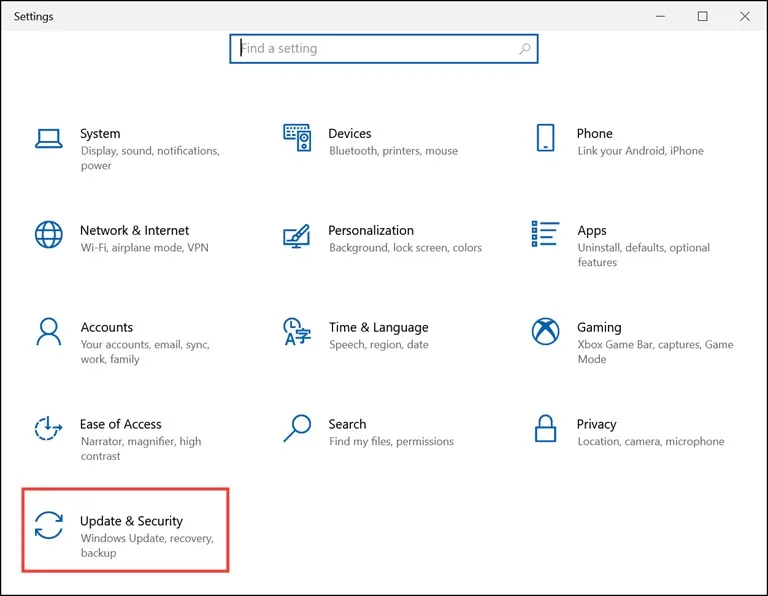Viewport: 768px width, 596px height.
Task: Open the System laptop icon
Action: point(48,138)
